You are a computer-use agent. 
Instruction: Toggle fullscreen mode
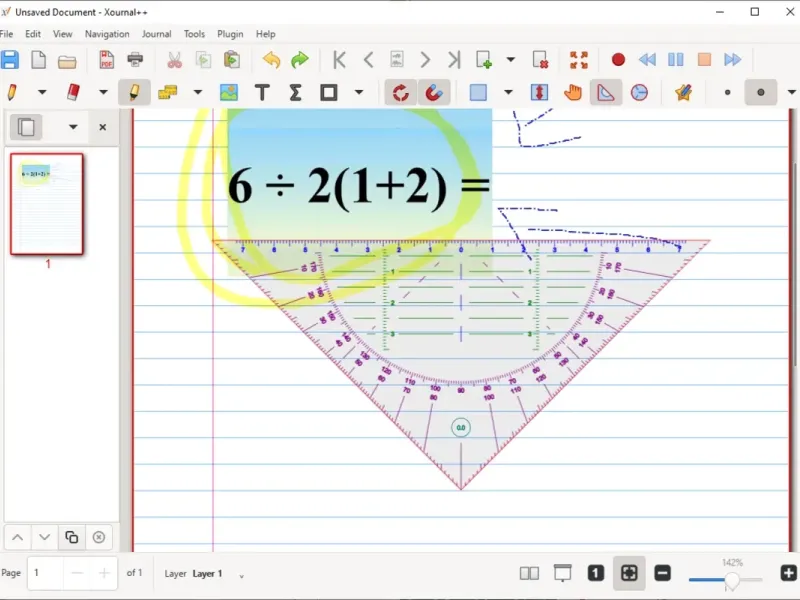coord(579,60)
